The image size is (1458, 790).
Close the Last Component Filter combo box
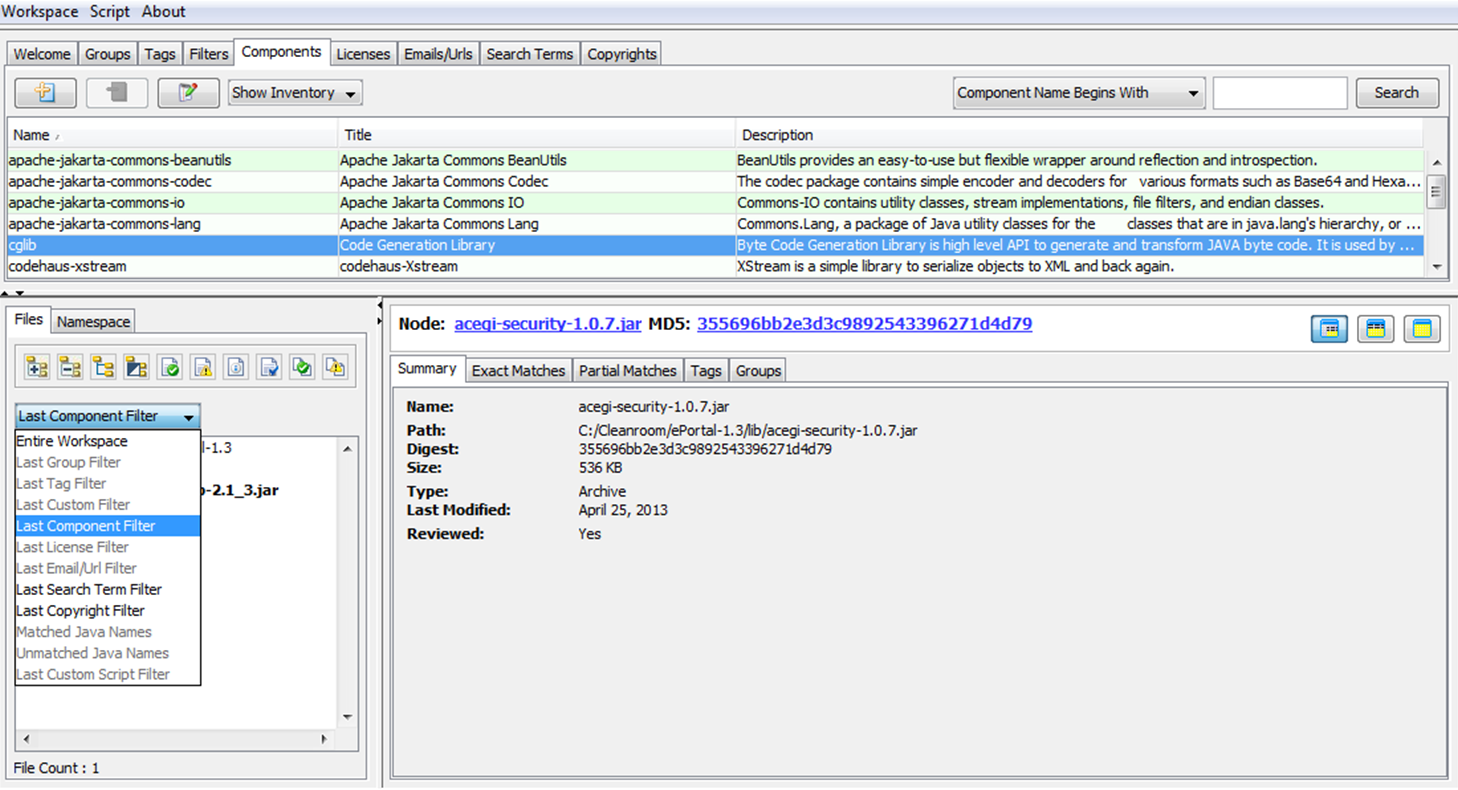click(108, 416)
